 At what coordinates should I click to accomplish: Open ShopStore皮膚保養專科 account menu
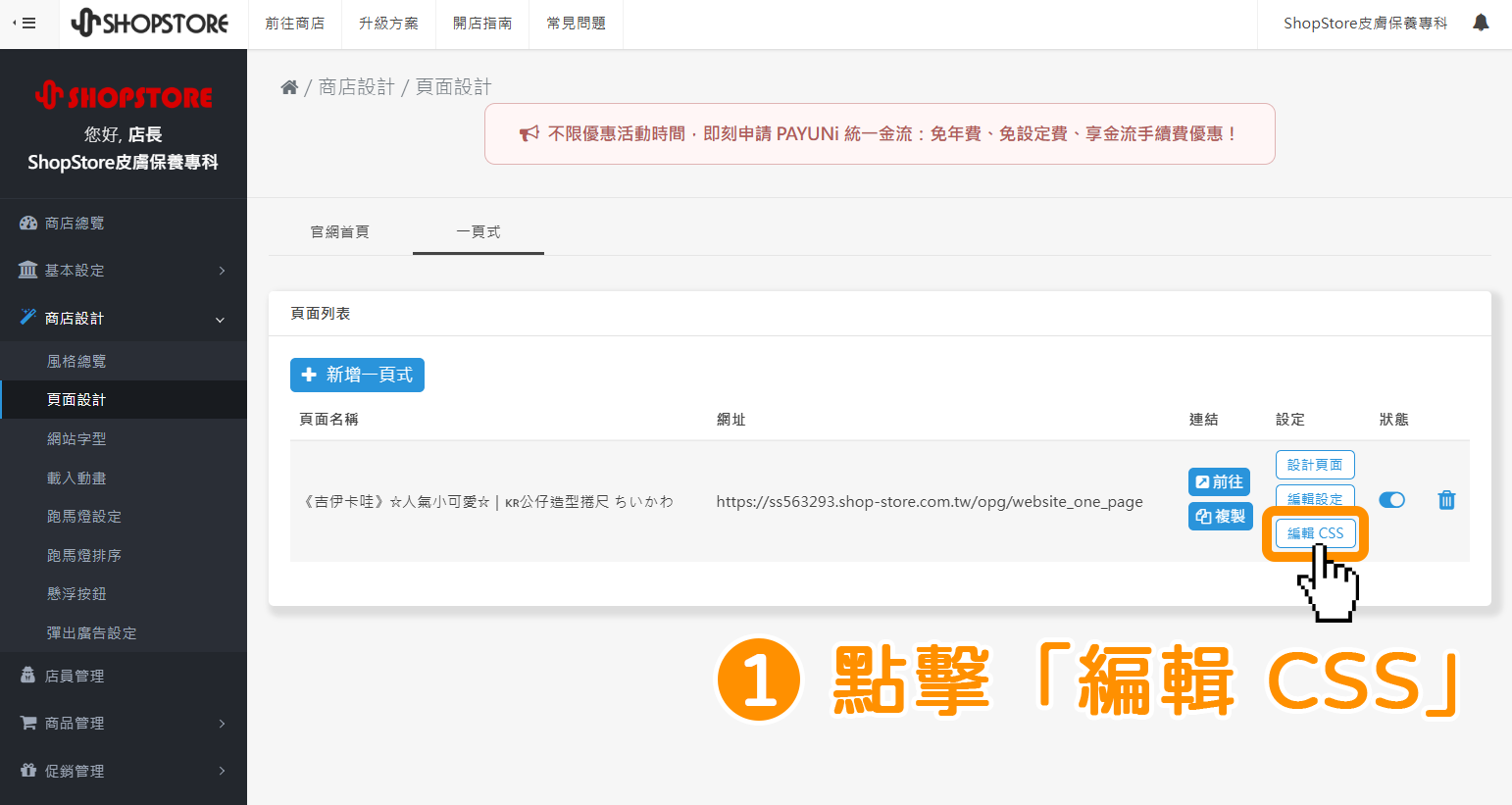click(1365, 24)
